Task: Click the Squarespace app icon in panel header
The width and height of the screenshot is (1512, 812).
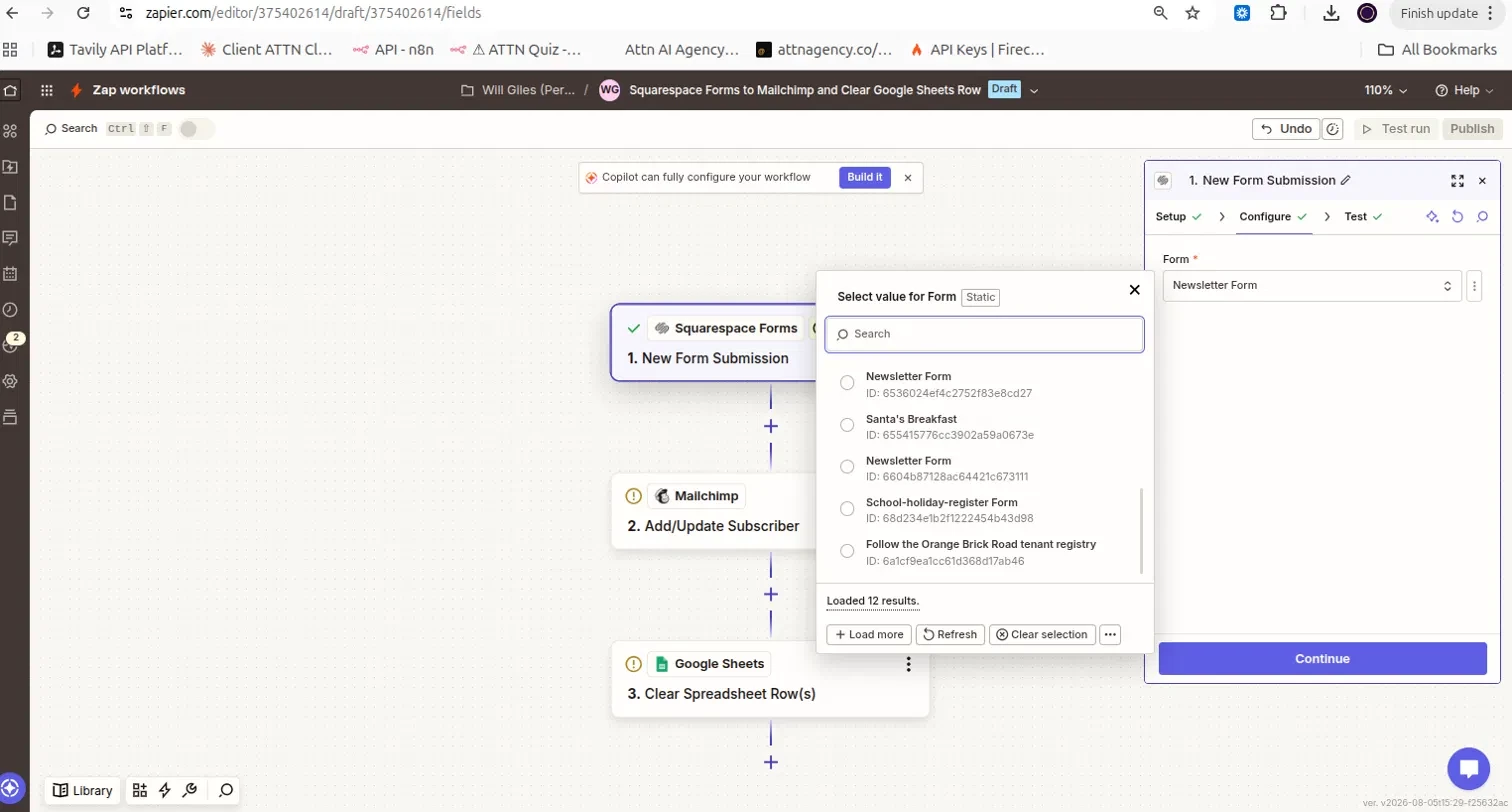Action: (1163, 181)
